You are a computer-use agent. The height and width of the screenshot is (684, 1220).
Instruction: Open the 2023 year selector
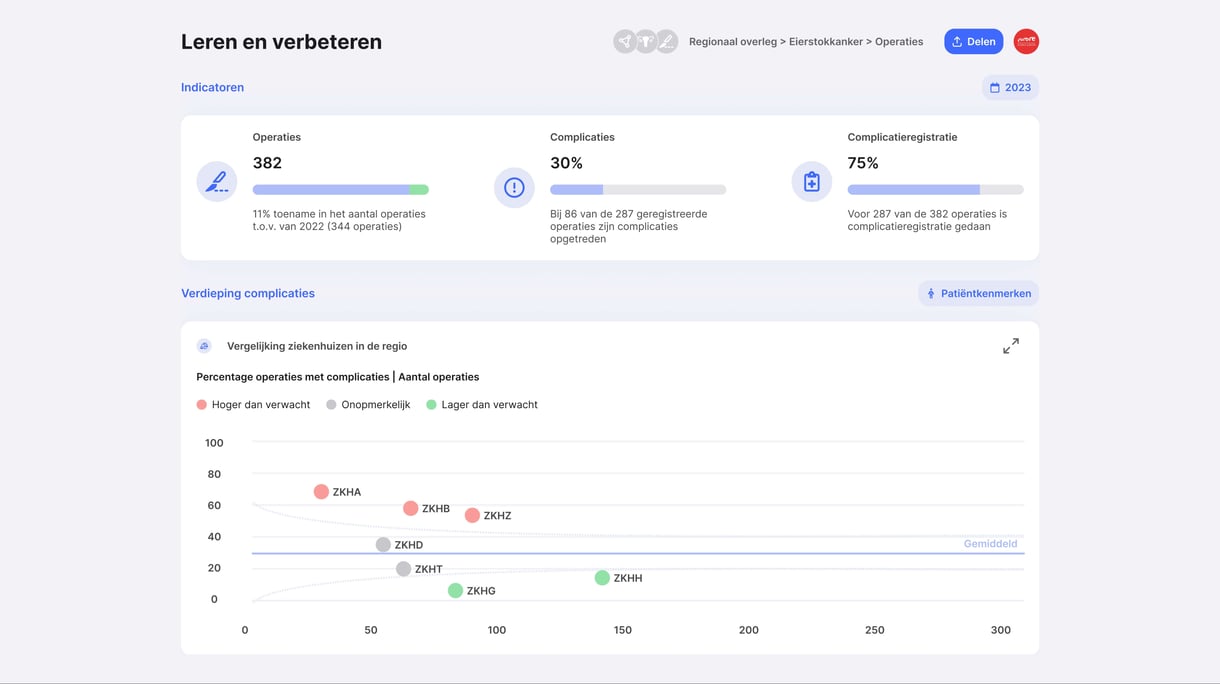[1011, 87]
